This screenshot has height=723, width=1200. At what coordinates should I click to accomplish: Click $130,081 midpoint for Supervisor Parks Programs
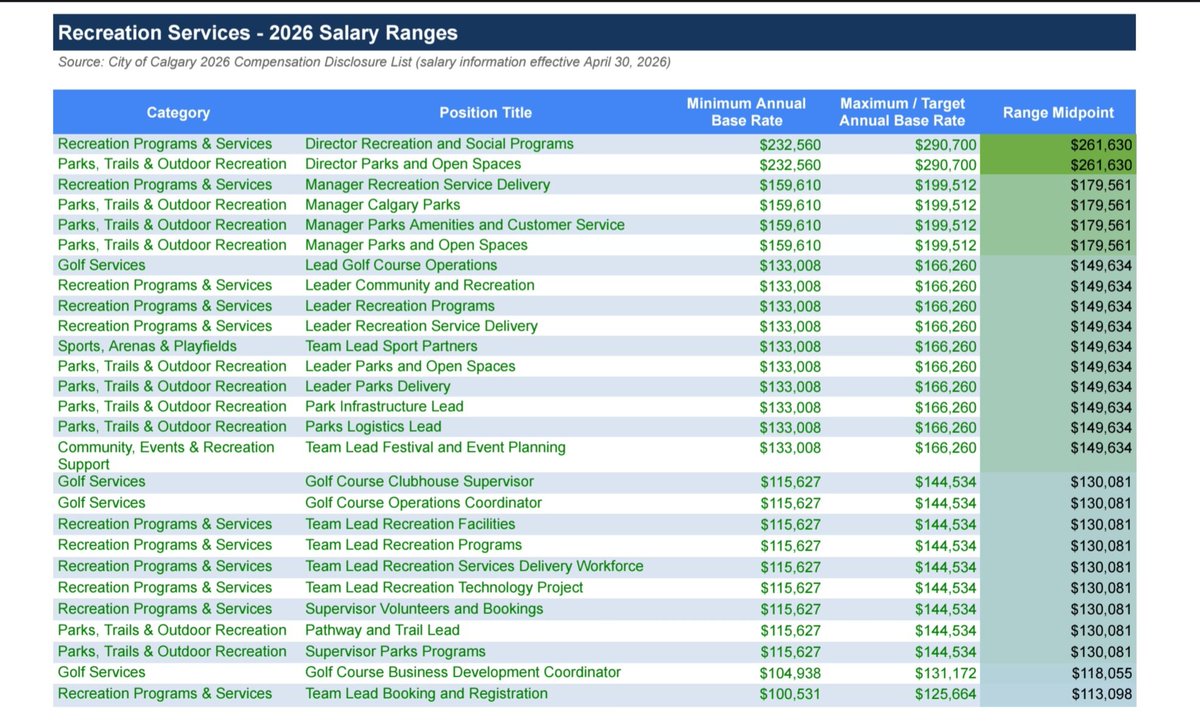pos(1101,651)
